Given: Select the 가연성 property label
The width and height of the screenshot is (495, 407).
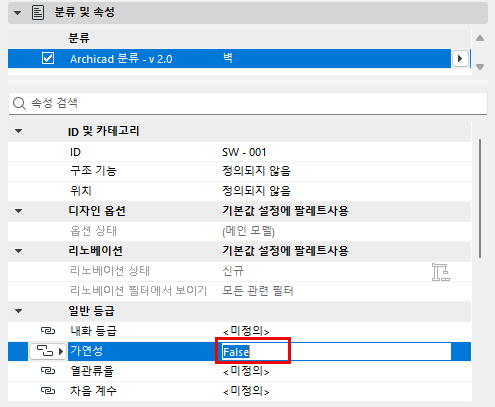Looking at the screenshot, I should click(86, 351).
